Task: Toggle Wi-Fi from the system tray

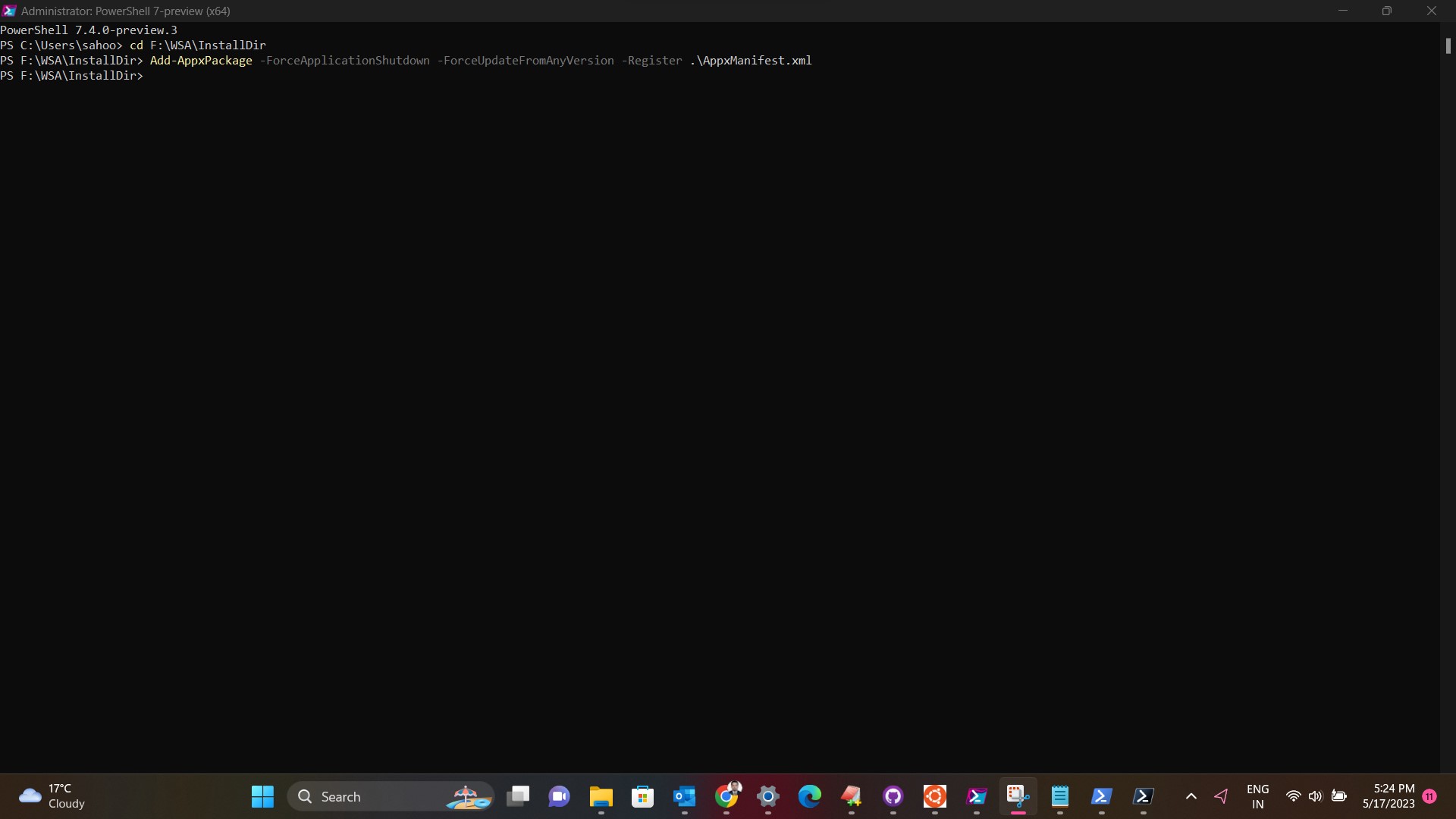Action: tap(1294, 797)
